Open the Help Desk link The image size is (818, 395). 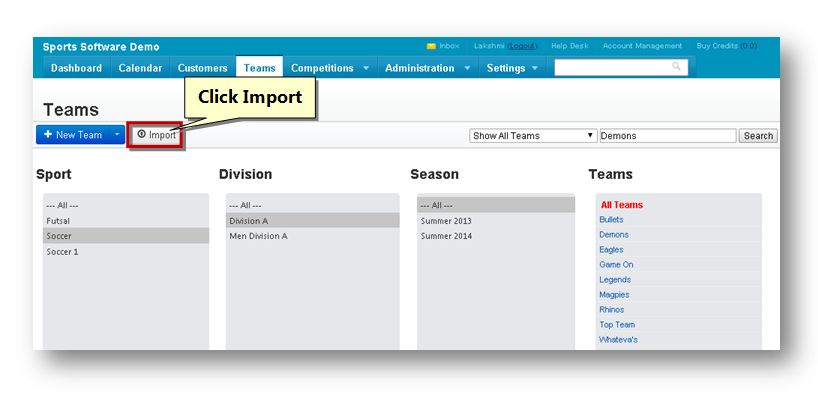click(x=569, y=46)
